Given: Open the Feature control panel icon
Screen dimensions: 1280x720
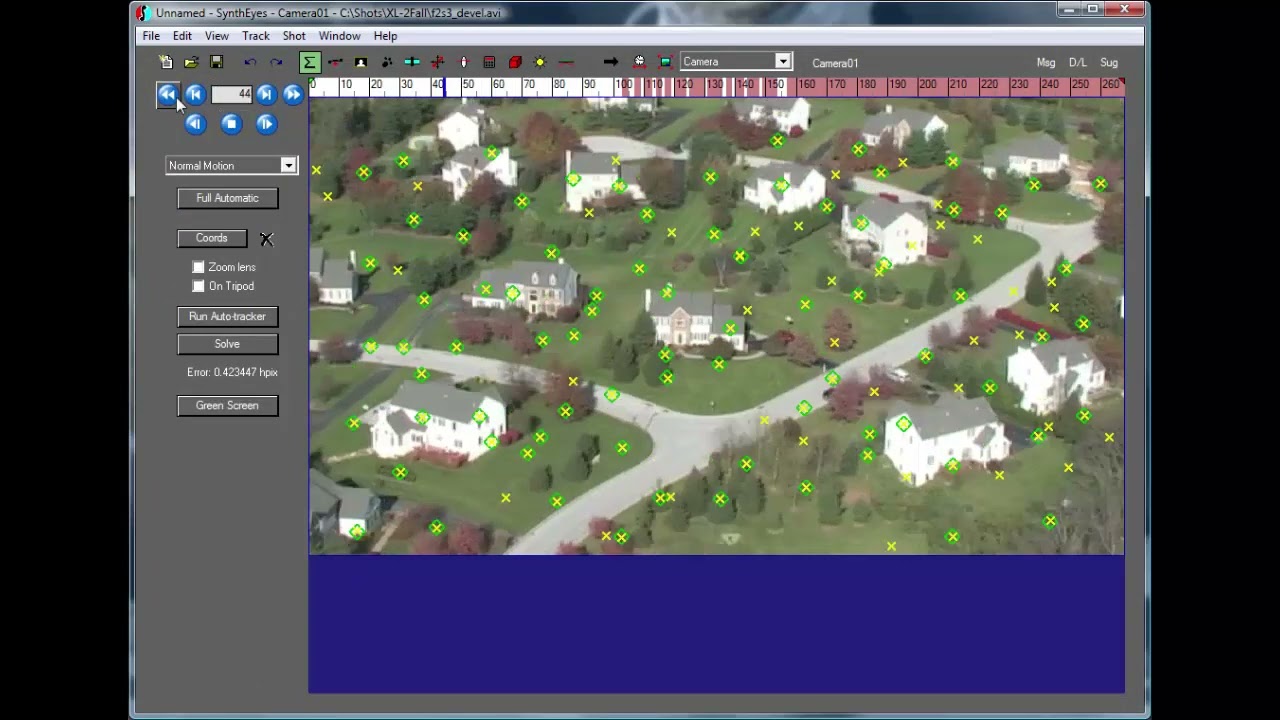Looking at the screenshot, I should coord(335,62).
